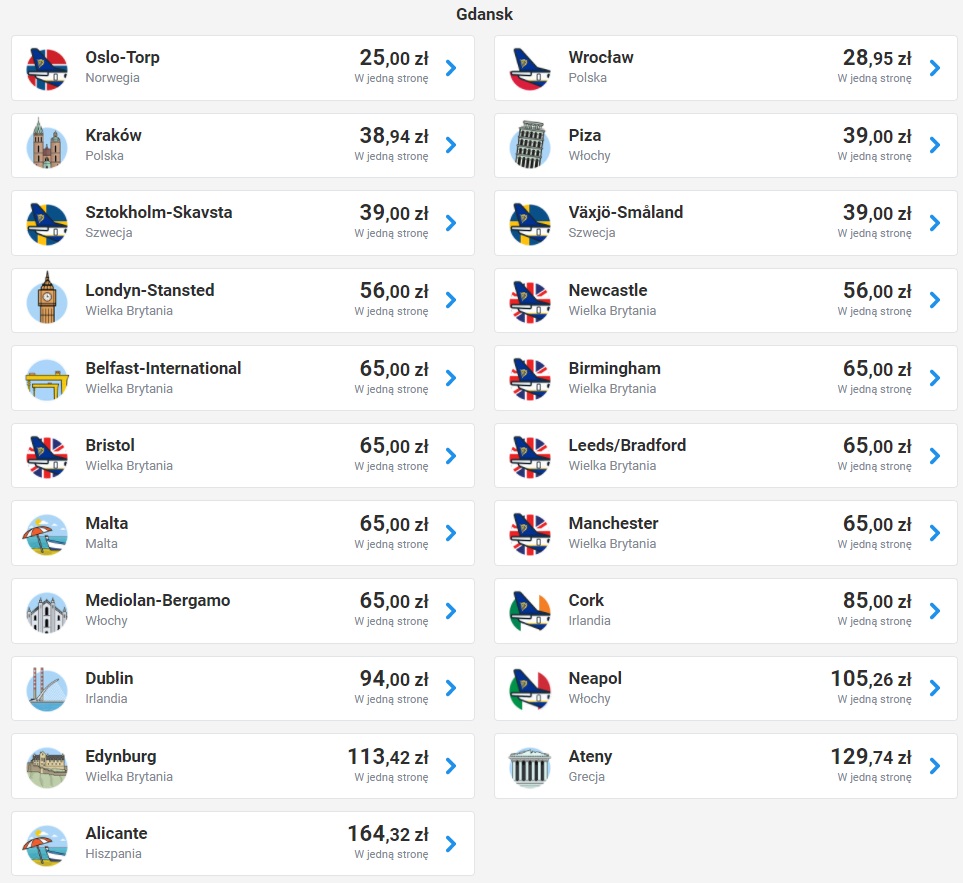Click the Norwegian flag plane icon for Oslo-Torp
Image resolution: width=963 pixels, height=883 pixels.
47,68
